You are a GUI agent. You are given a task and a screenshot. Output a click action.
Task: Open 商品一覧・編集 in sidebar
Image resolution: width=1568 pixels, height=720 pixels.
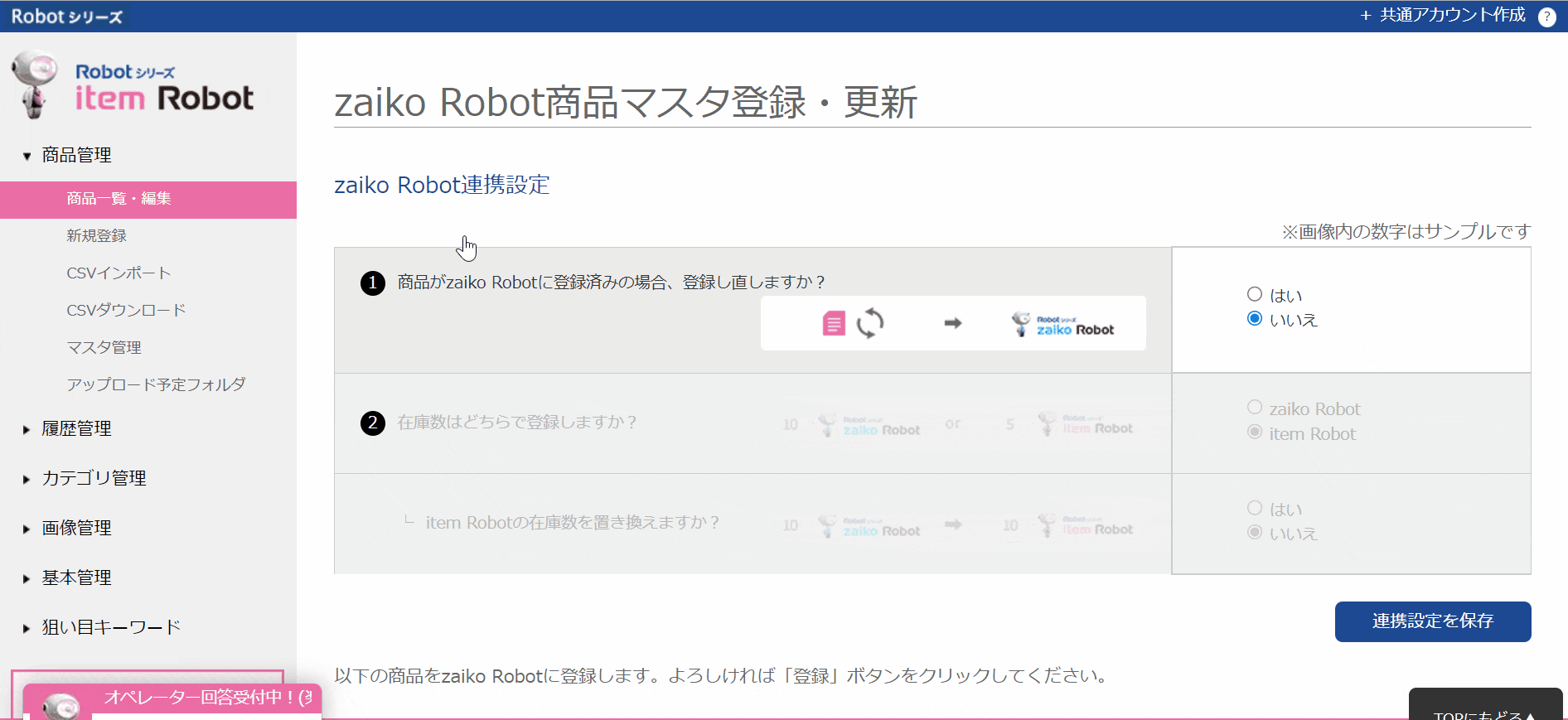pyautogui.click(x=148, y=200)
